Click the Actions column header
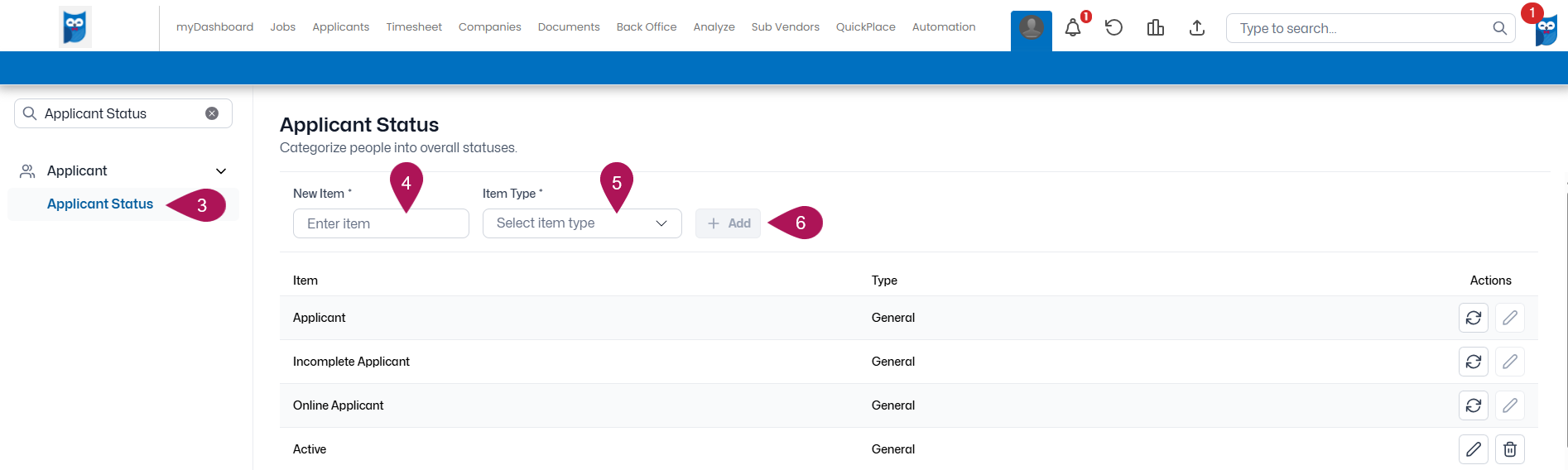The width and height of the screenshot is (1568, 470). click(1490, 281)
